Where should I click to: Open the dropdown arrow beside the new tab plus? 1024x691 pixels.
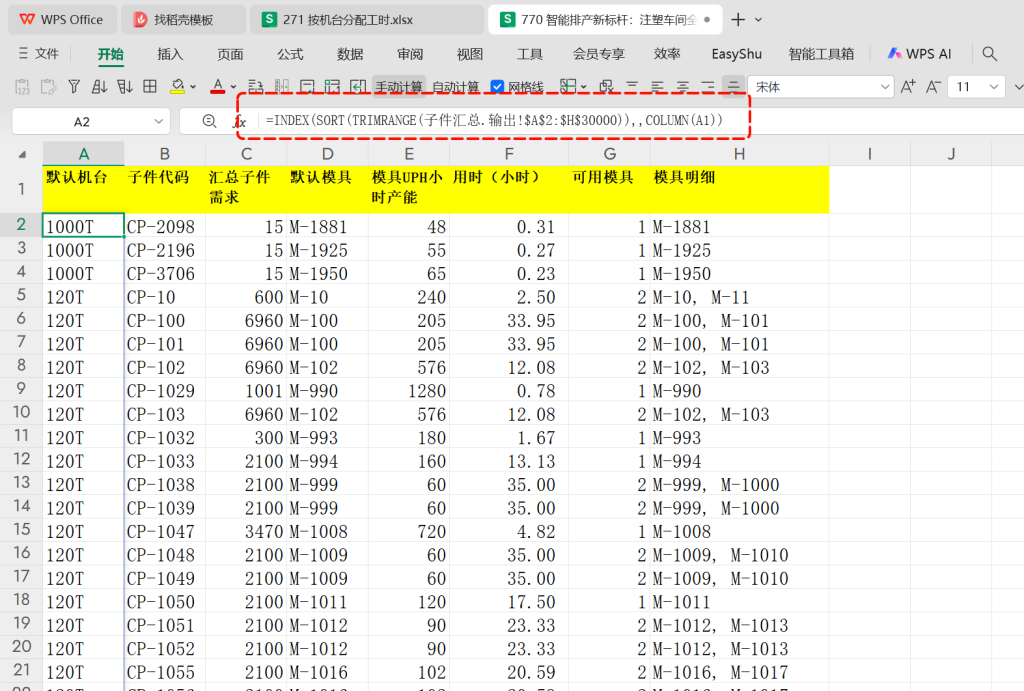click(758, 20)
